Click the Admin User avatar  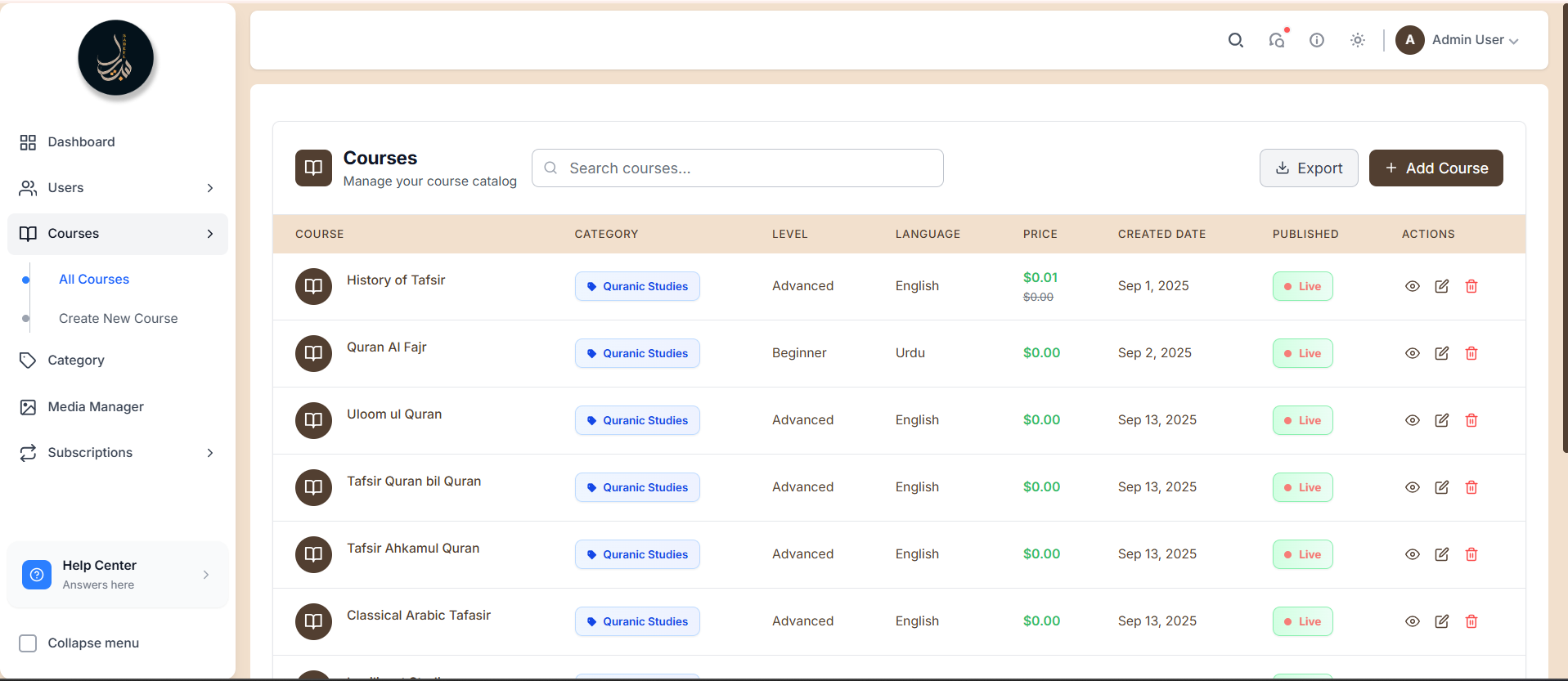1410,40
